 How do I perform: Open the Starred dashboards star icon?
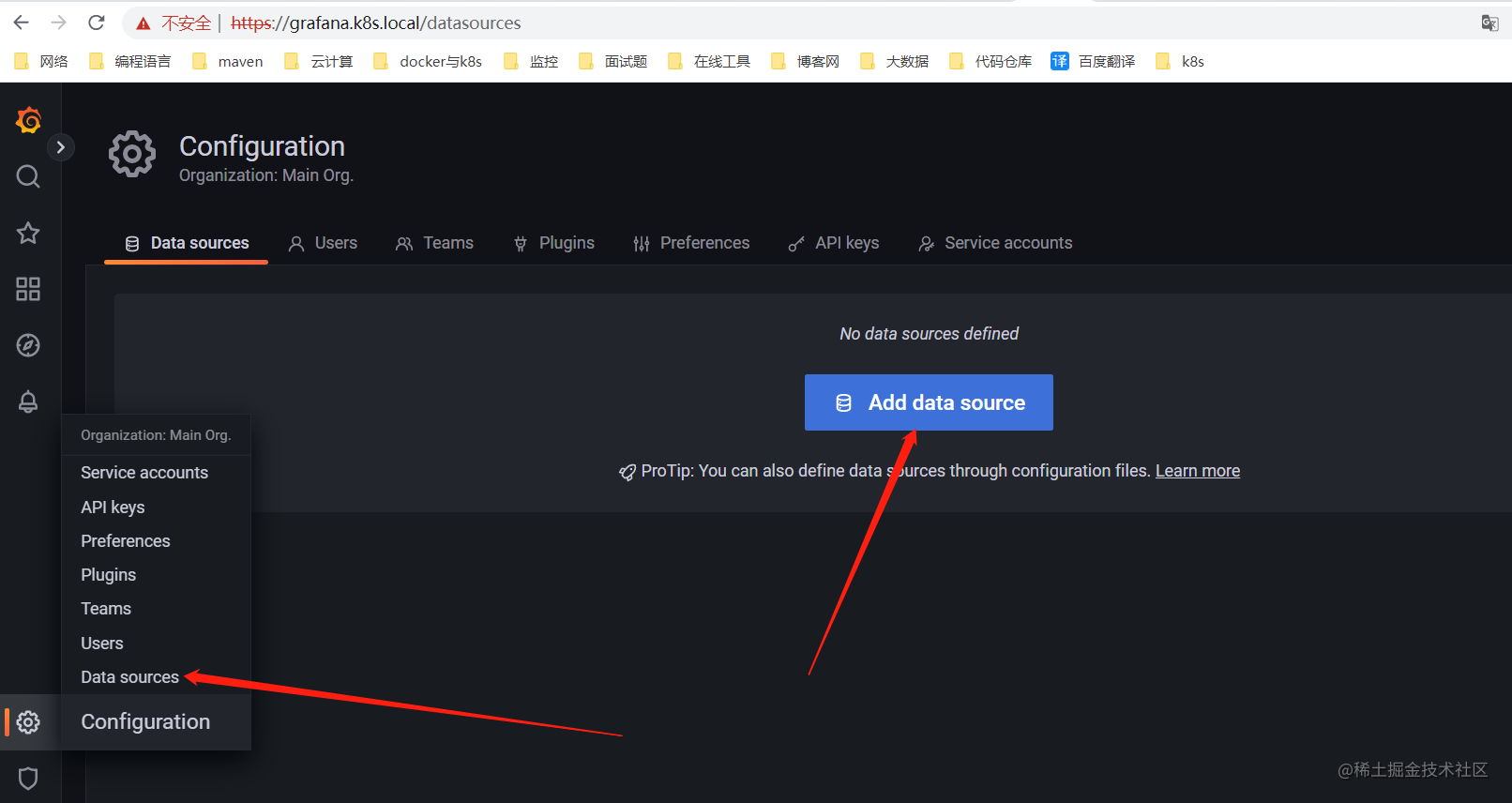click(x=28, y=233)
